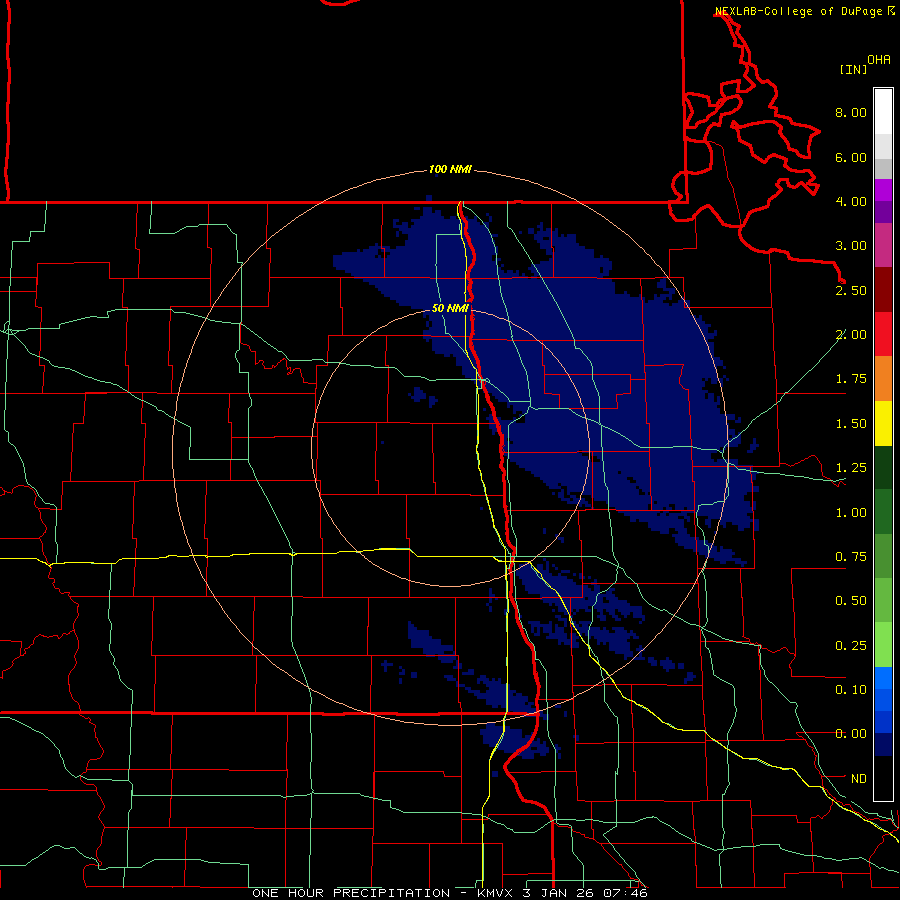Click the 0.00 legend value
900x900 pixels.
click(x=851, y=734)
